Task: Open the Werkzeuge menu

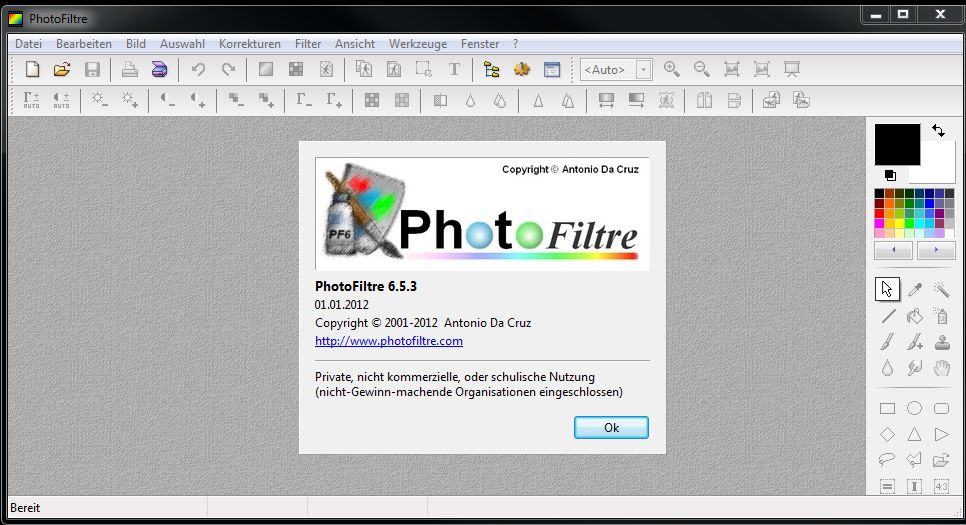Action: [x=418, y=44]
